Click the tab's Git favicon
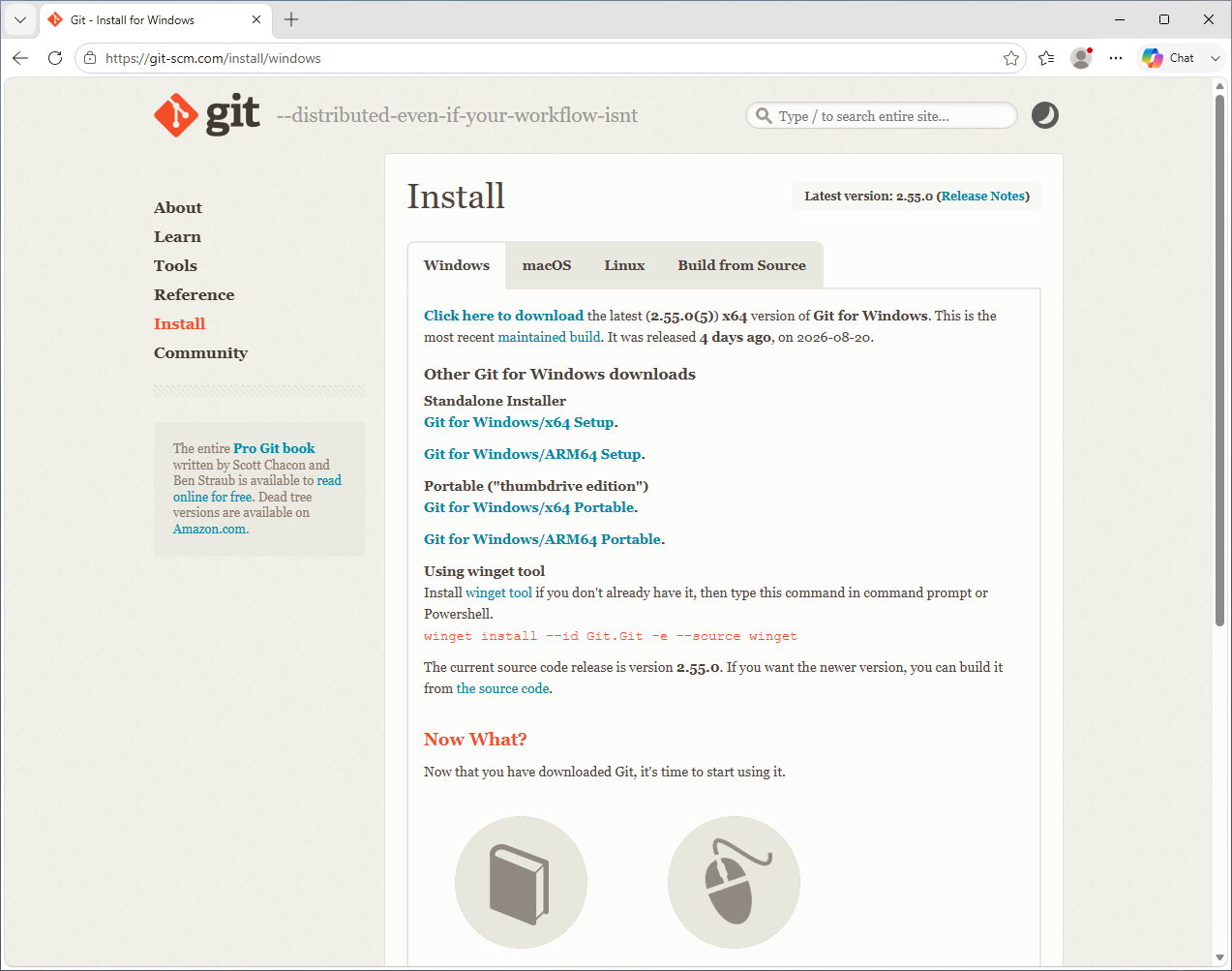The width and height of the screenshot is (1232, 971). coord(55,19)
